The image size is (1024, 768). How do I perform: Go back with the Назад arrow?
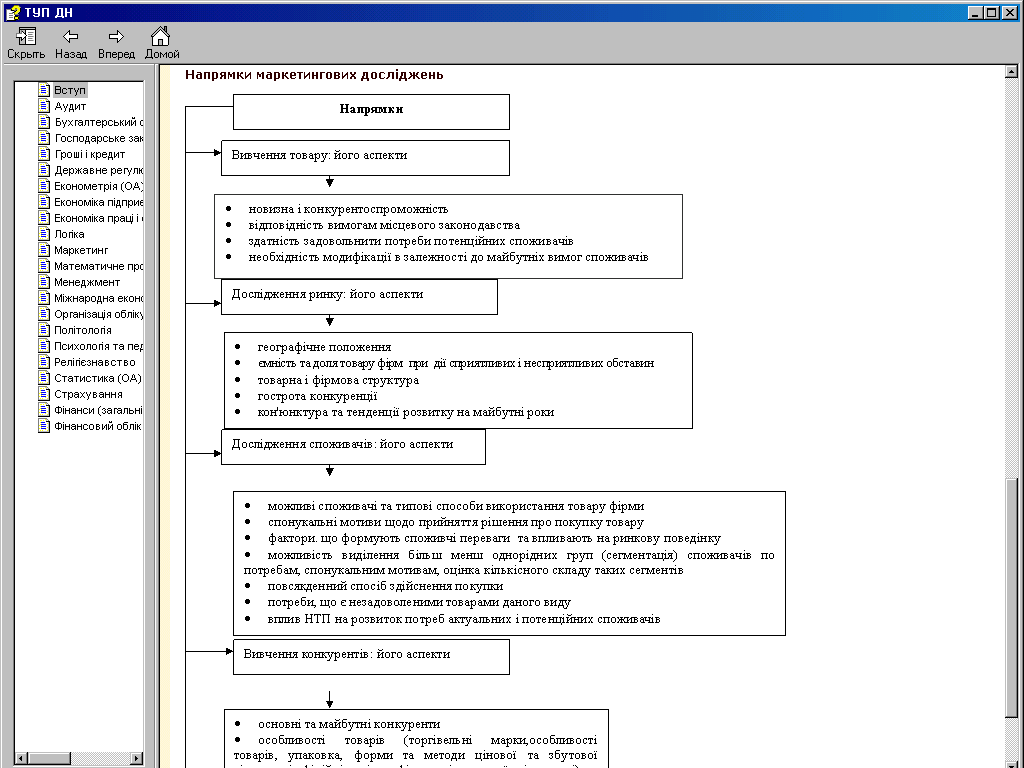(71, 36)
